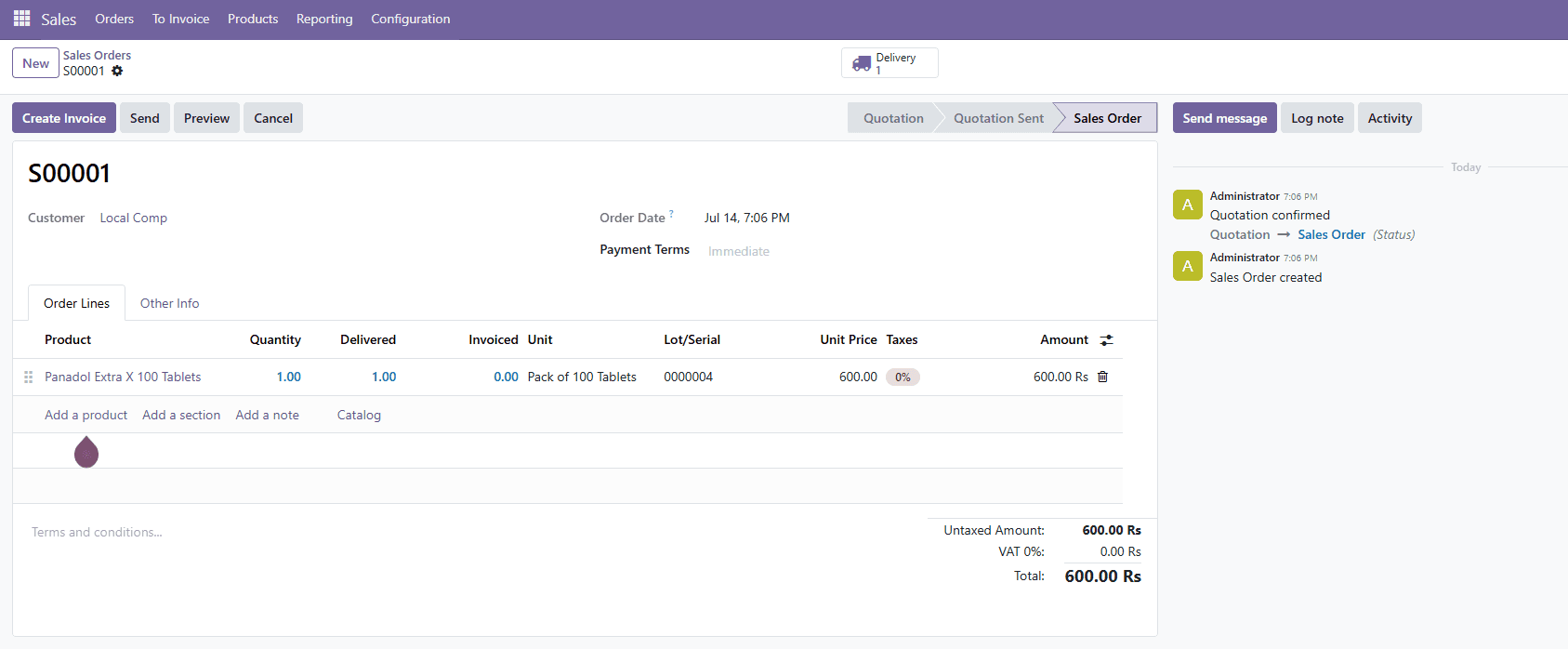Viewport: 1568px width, 649px height.
Task: Click the purple droplet tour pointer
Action: [x=86, y=453]
